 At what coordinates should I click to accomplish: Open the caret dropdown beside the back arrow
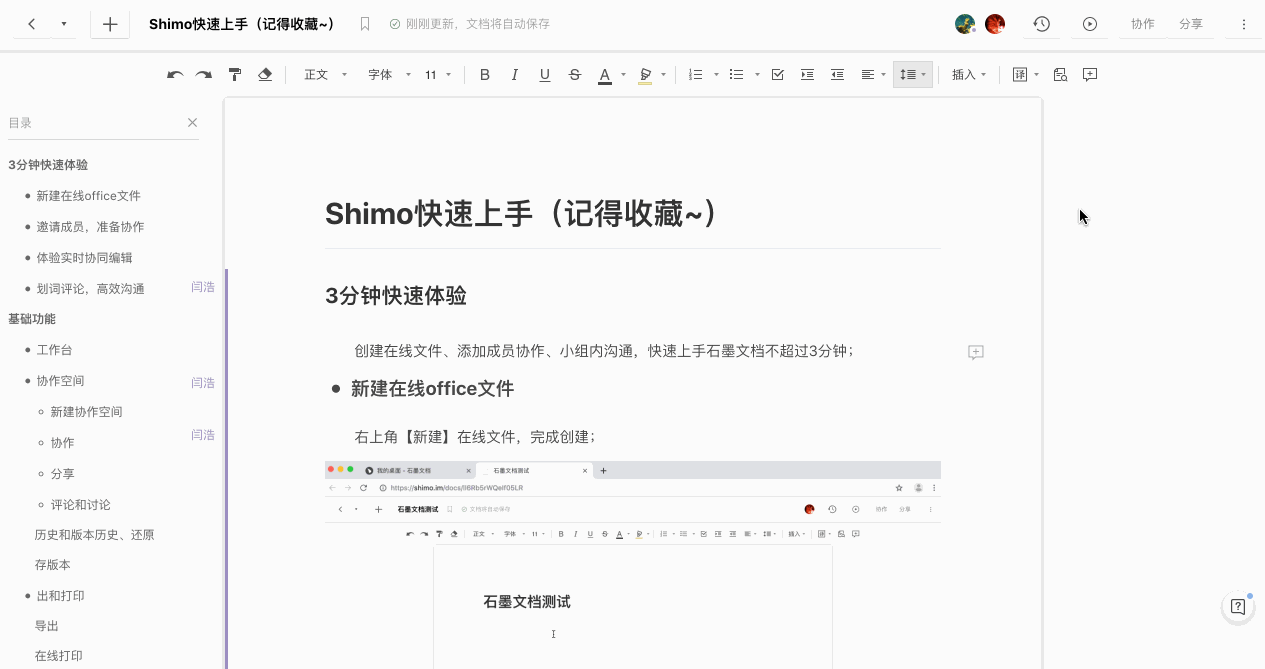(x=64, y=24)
